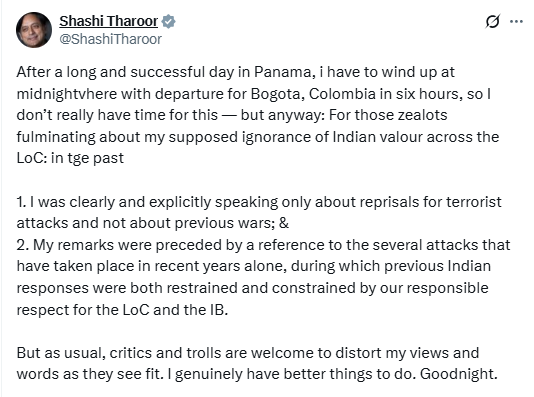Click the @ShashiTharoor handle
The height and width of the screenshot is (397, 534).
pos(110,39)
